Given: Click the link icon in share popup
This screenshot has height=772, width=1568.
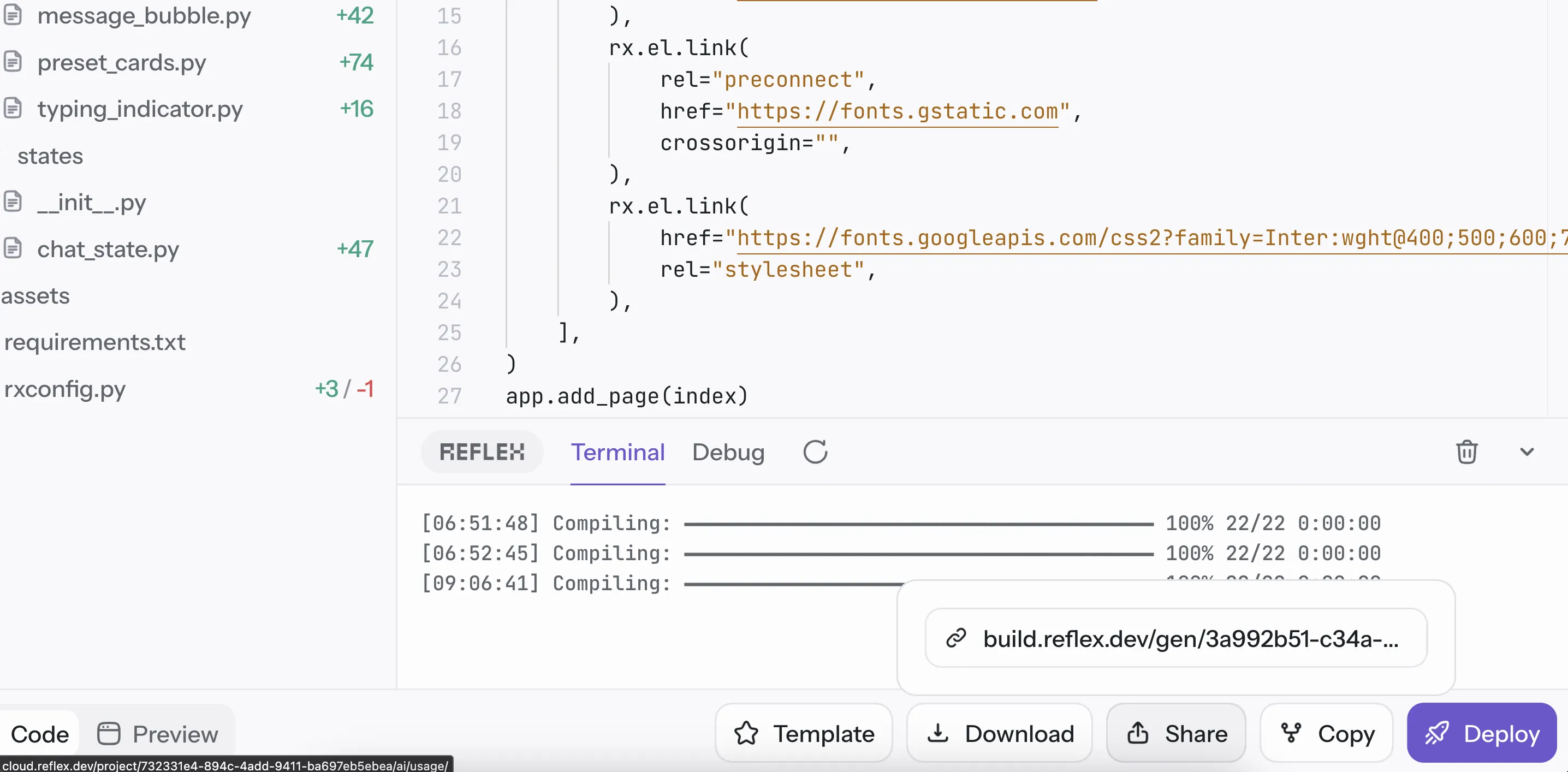Looking at the screenshot, I should tap(957, 638).
